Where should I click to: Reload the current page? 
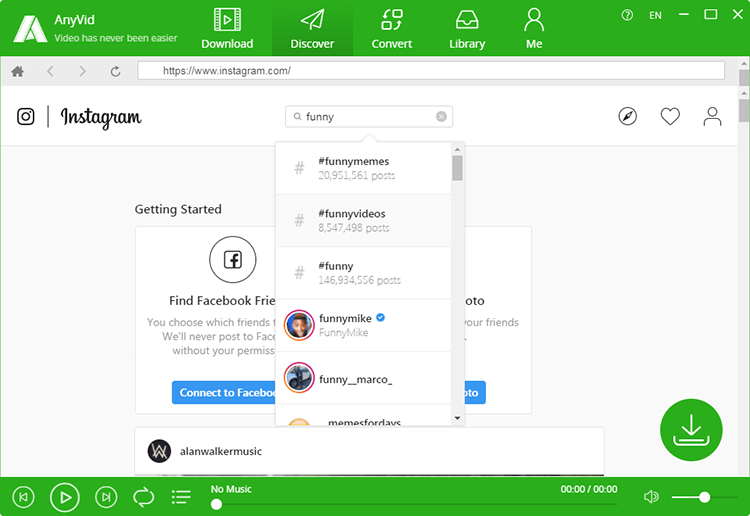pyautogui.click(x=115, y=71)
